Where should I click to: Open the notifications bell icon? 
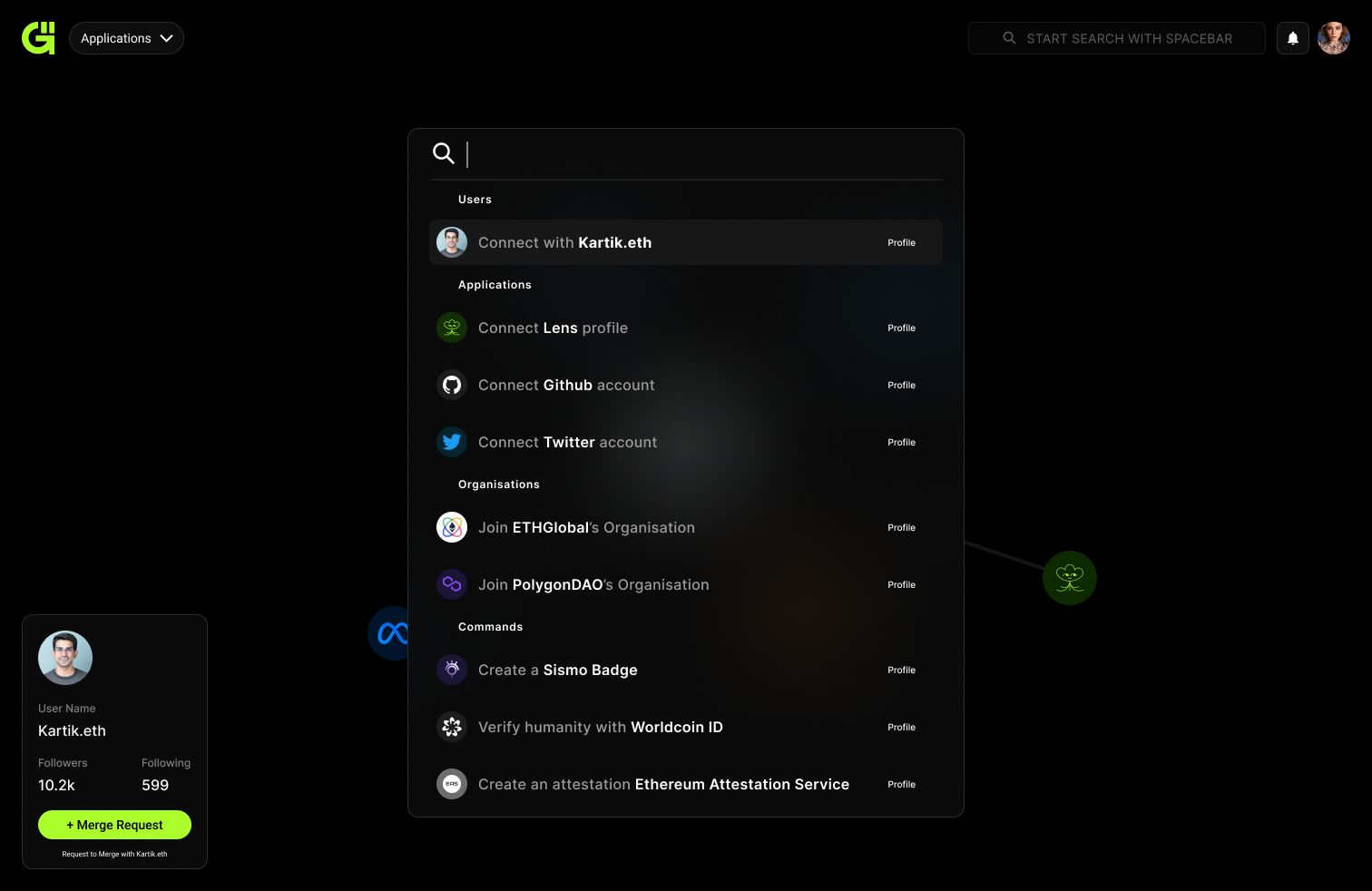[1292, 38]
